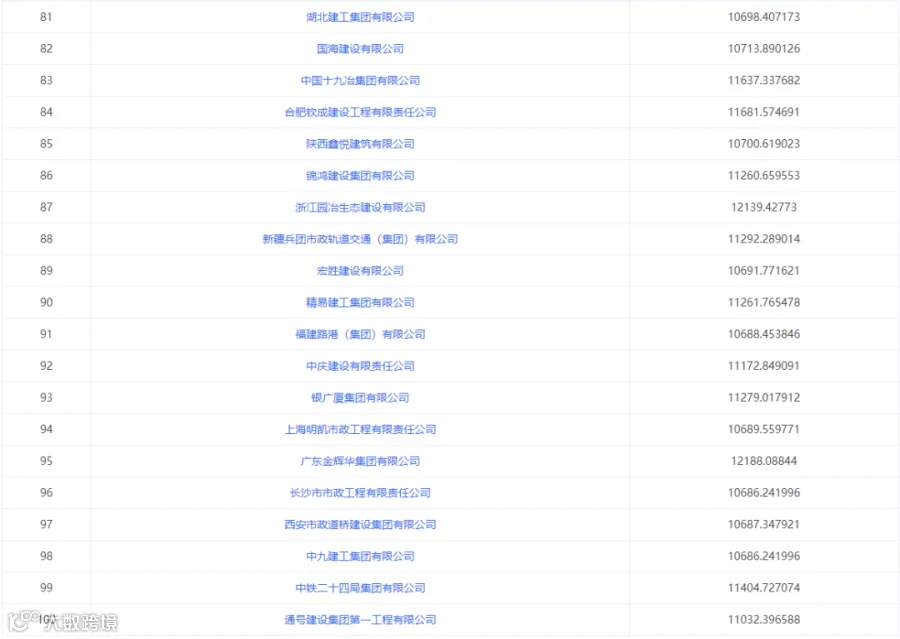
Task: Select the value 11404.727074
Action: [x=763, y=588]
